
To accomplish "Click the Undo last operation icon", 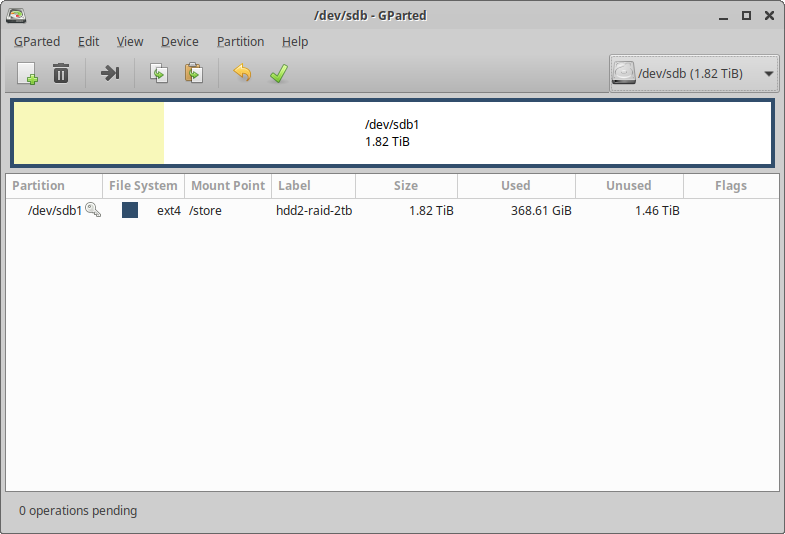I will coord(242,73).
